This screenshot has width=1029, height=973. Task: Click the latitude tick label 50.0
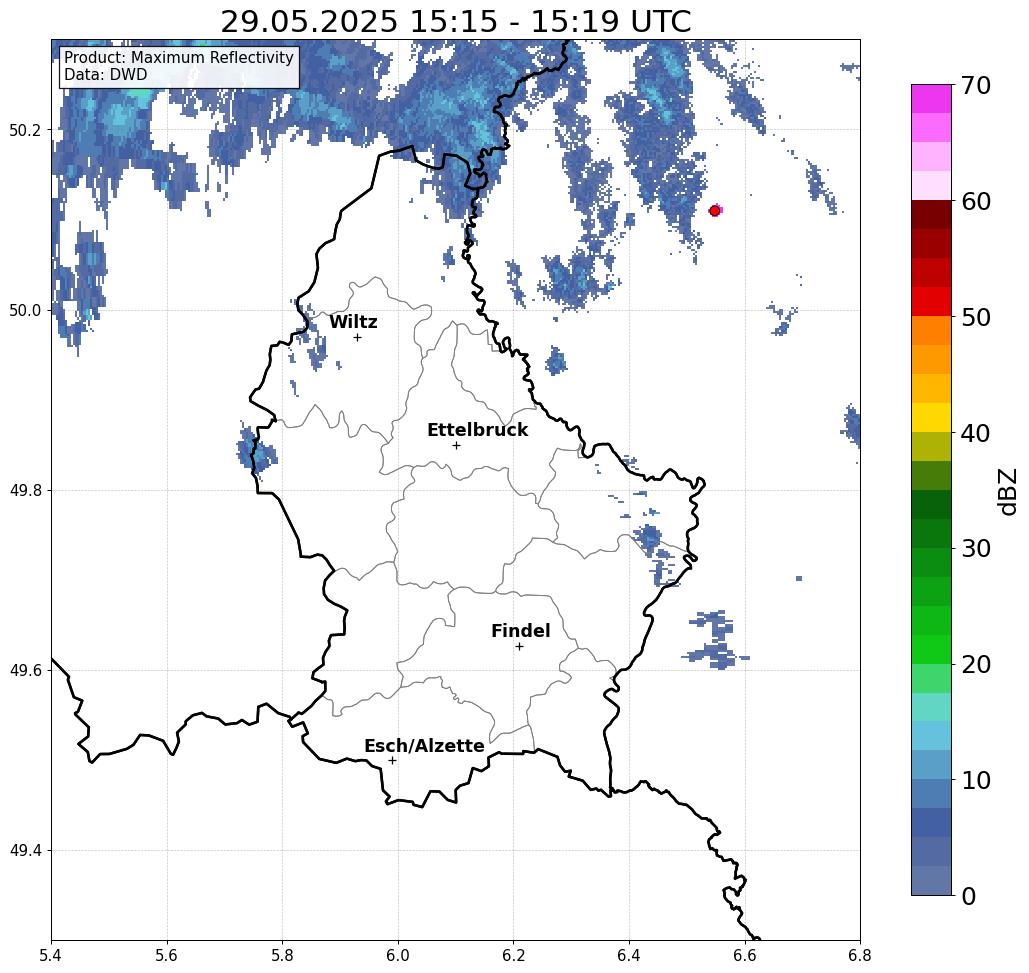25,310
